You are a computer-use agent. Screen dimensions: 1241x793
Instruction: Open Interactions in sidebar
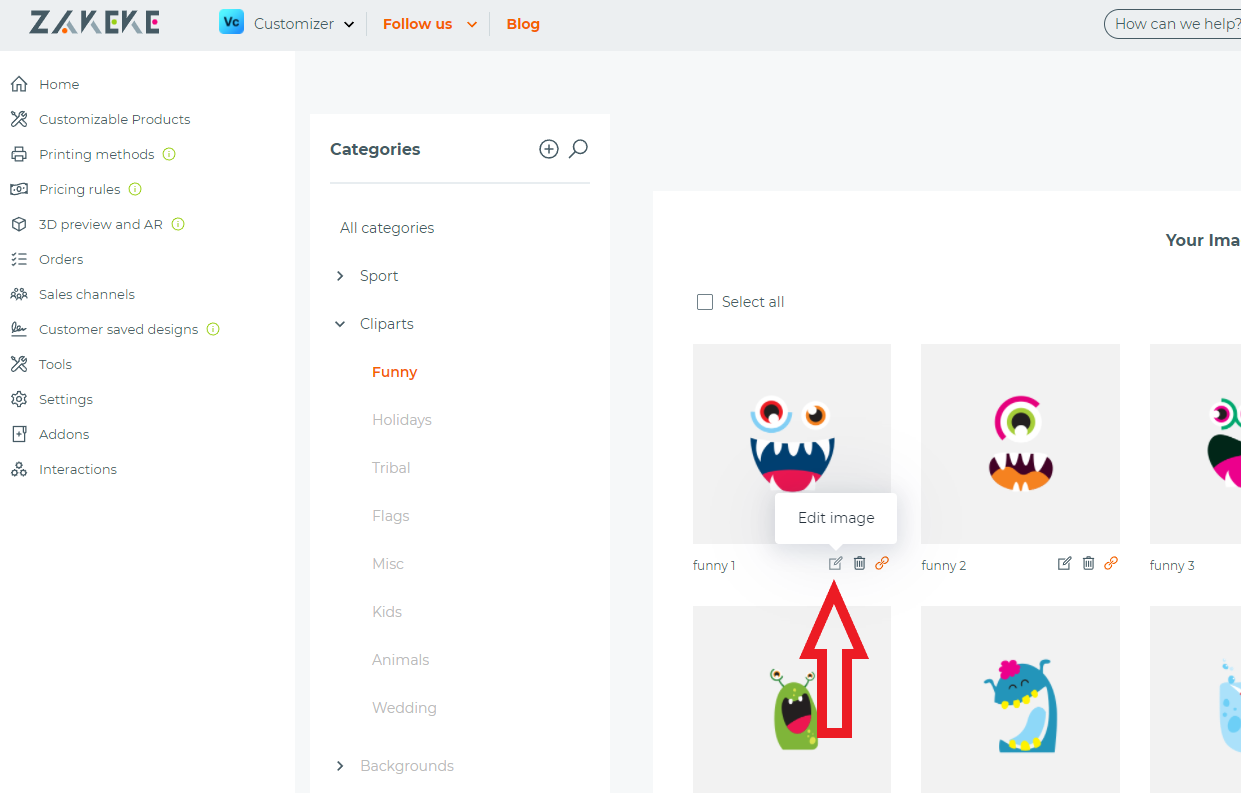pos(77,469)
